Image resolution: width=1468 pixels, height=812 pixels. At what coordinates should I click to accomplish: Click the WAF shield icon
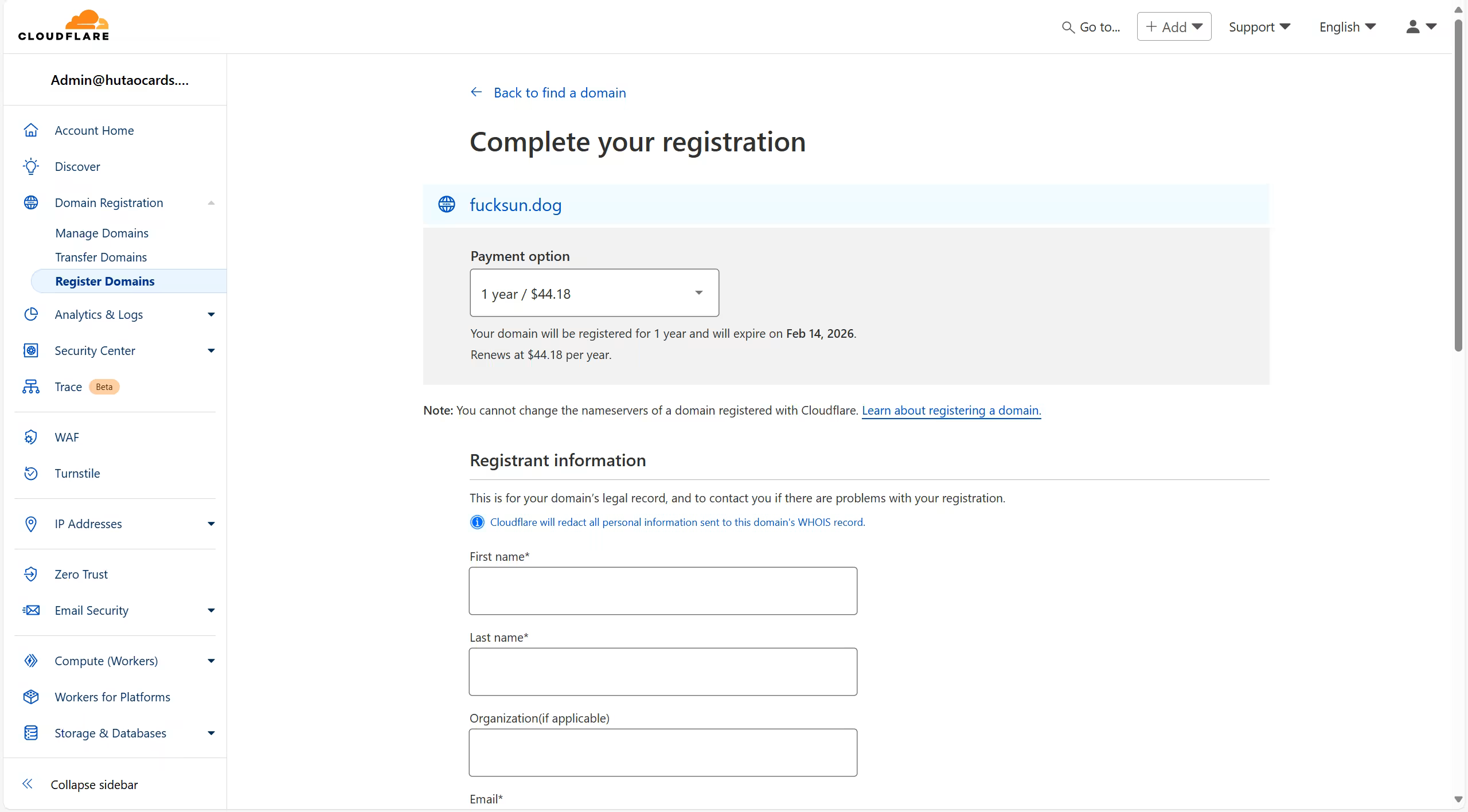point(31,438)
